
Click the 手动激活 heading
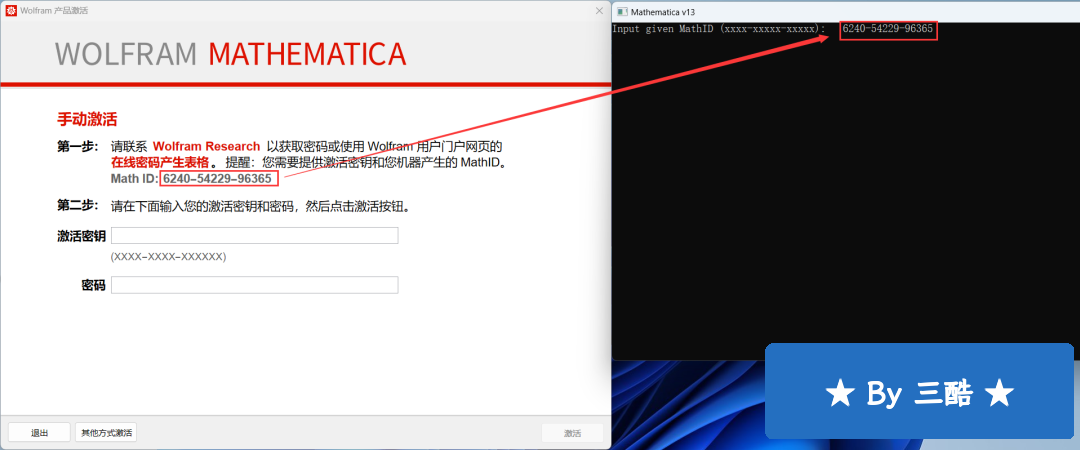(87, 119)
